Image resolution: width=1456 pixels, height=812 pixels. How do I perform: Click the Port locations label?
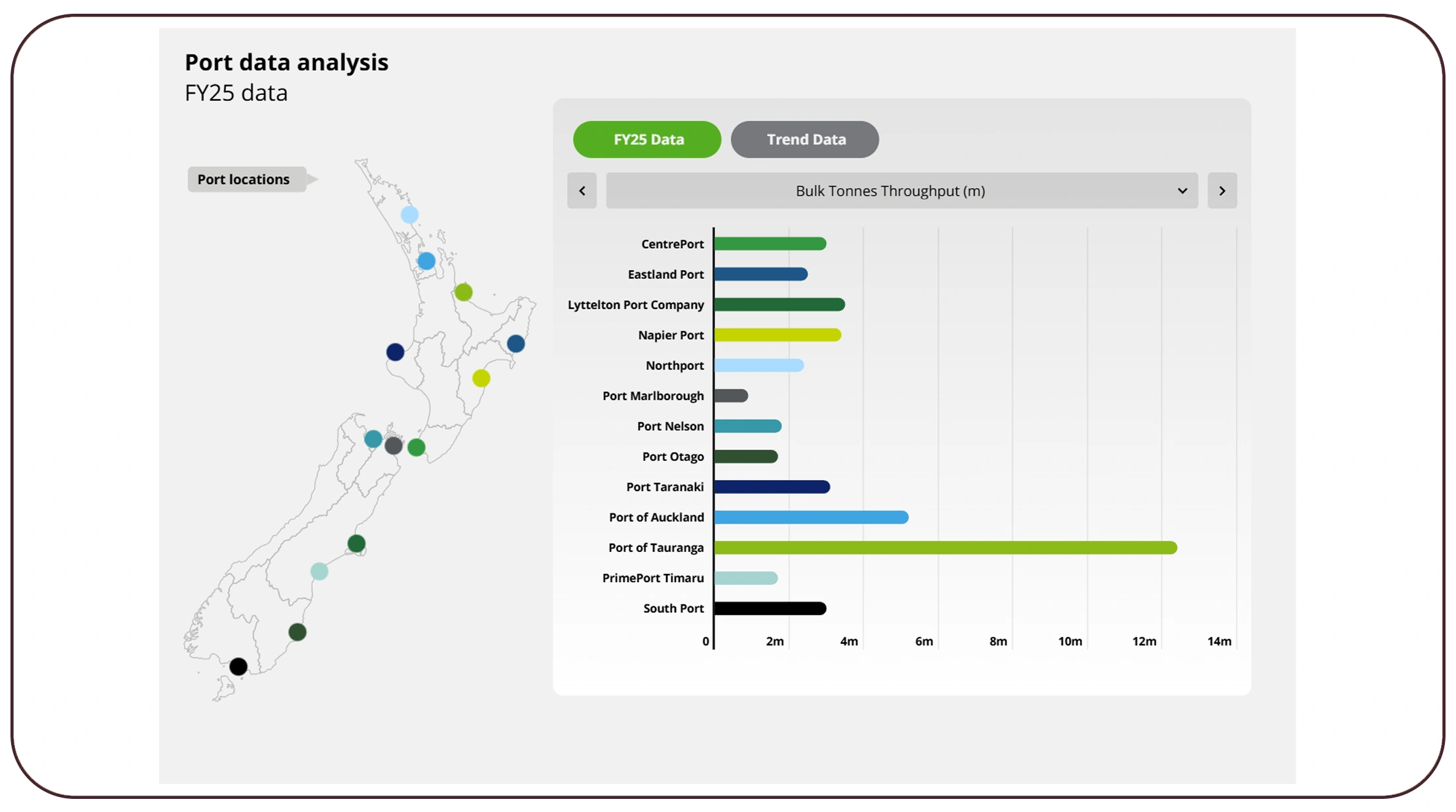pos(243,179)
